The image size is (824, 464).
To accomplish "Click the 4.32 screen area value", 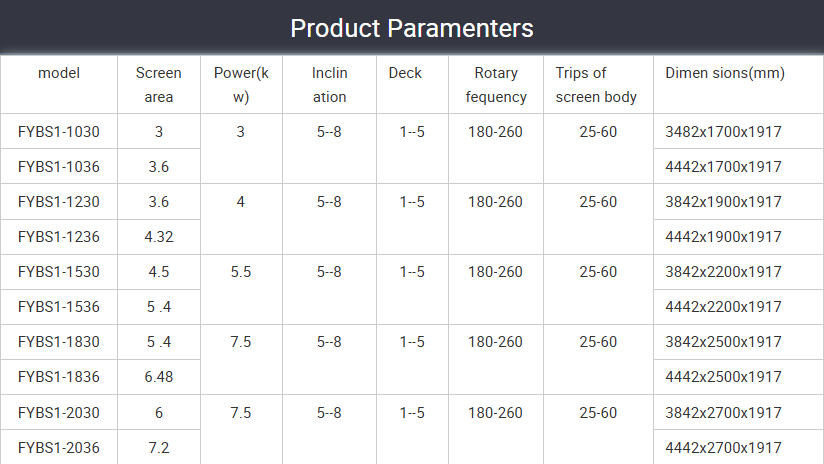I will point(159,236).
